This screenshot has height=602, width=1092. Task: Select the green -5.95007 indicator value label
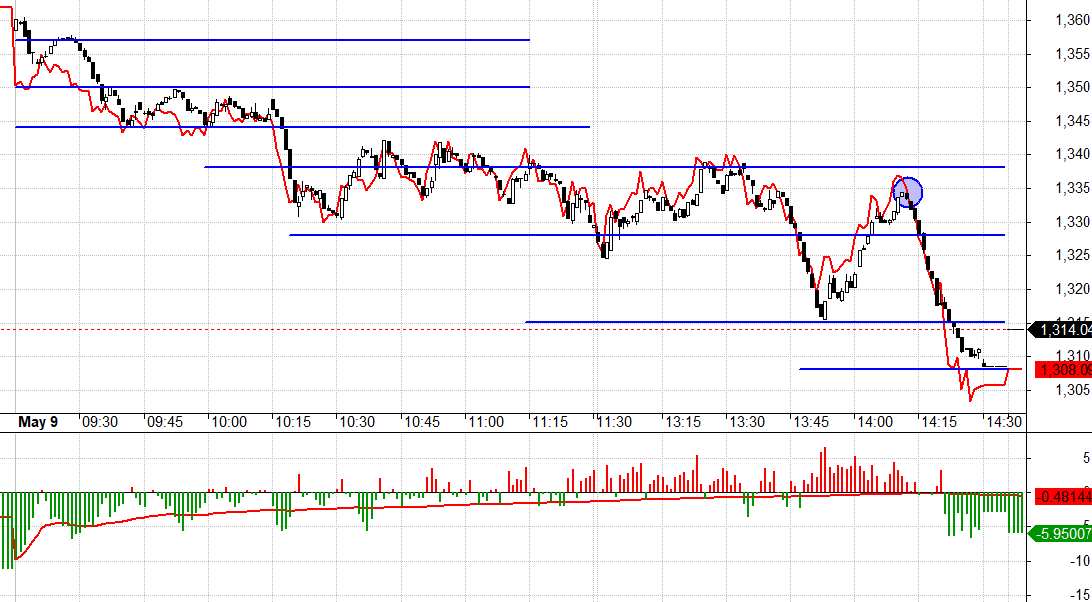point(1063,534)
